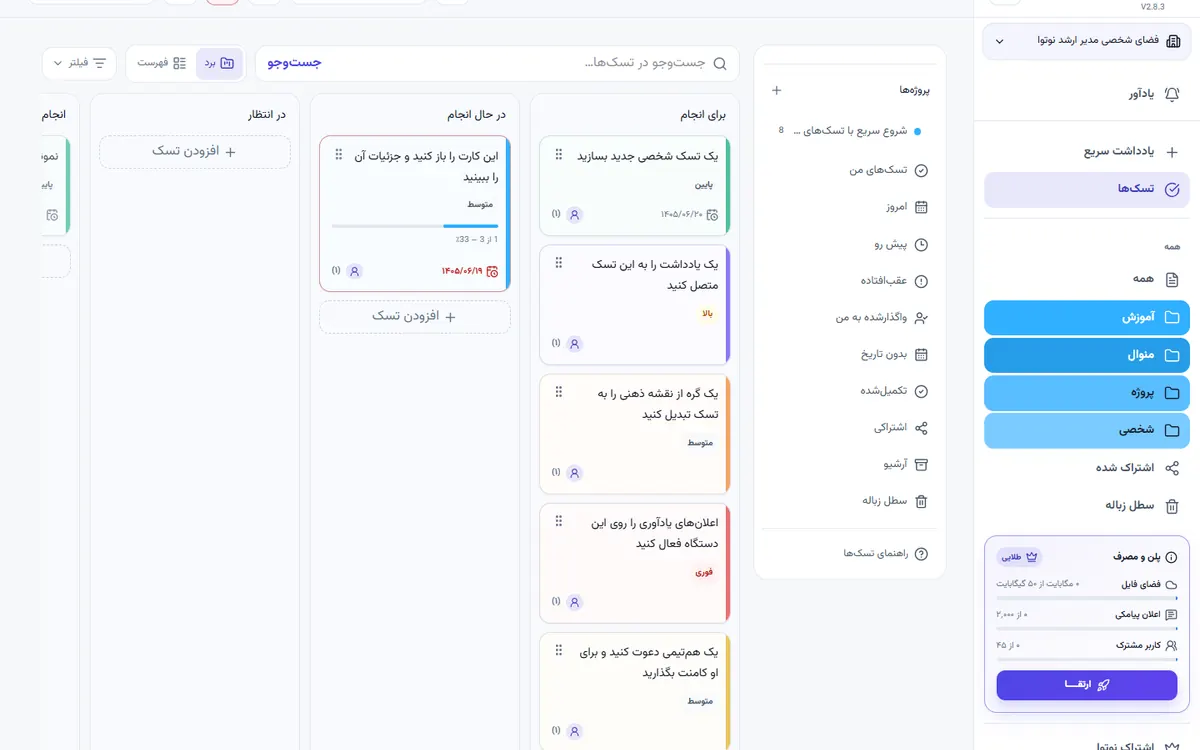1200x750 pixels.
Task: Click drag handle on نقشه ذهنی card
Action: 558,392
